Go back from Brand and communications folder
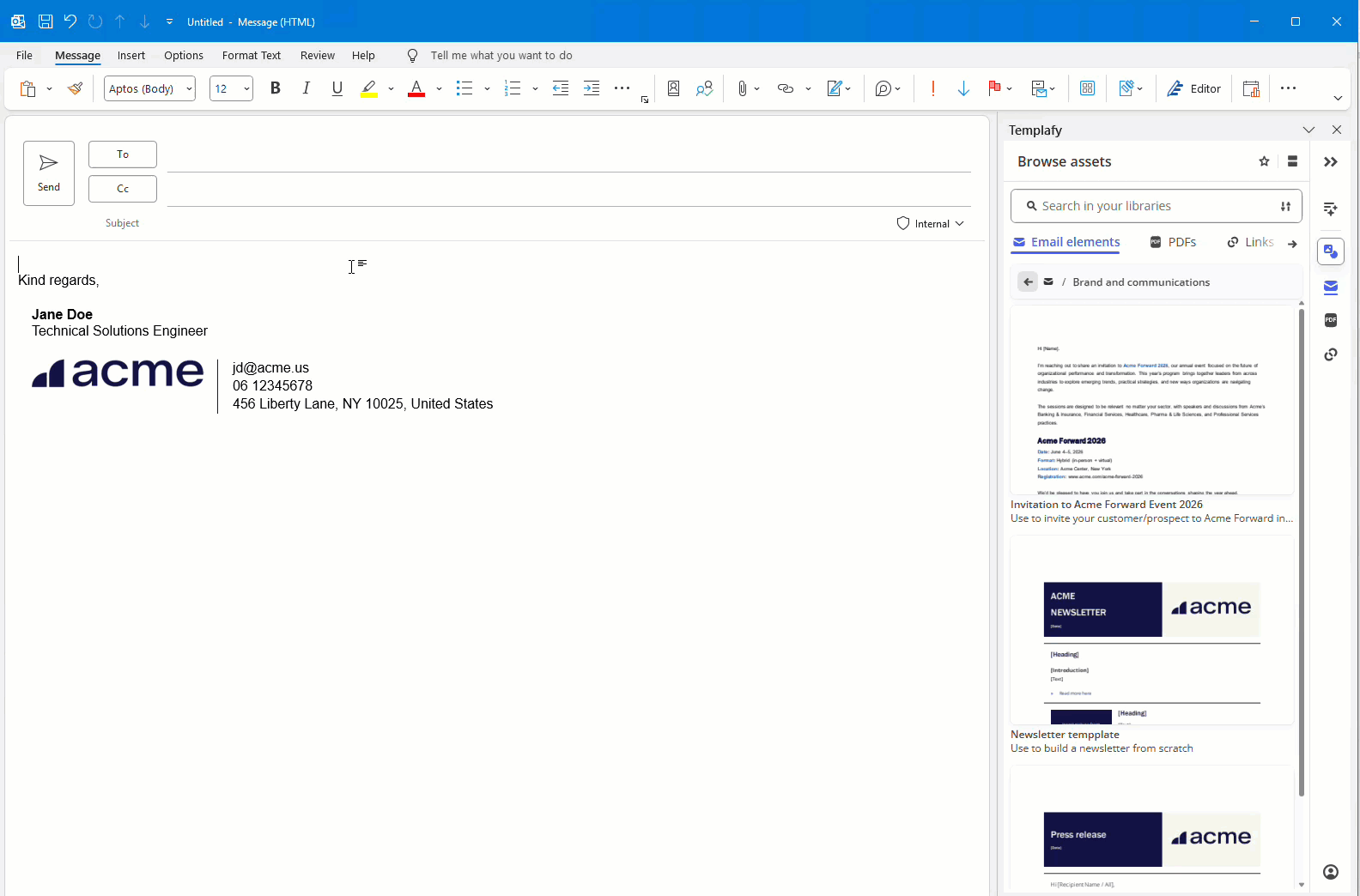The image size is (1360, 896). [1028, 282]
